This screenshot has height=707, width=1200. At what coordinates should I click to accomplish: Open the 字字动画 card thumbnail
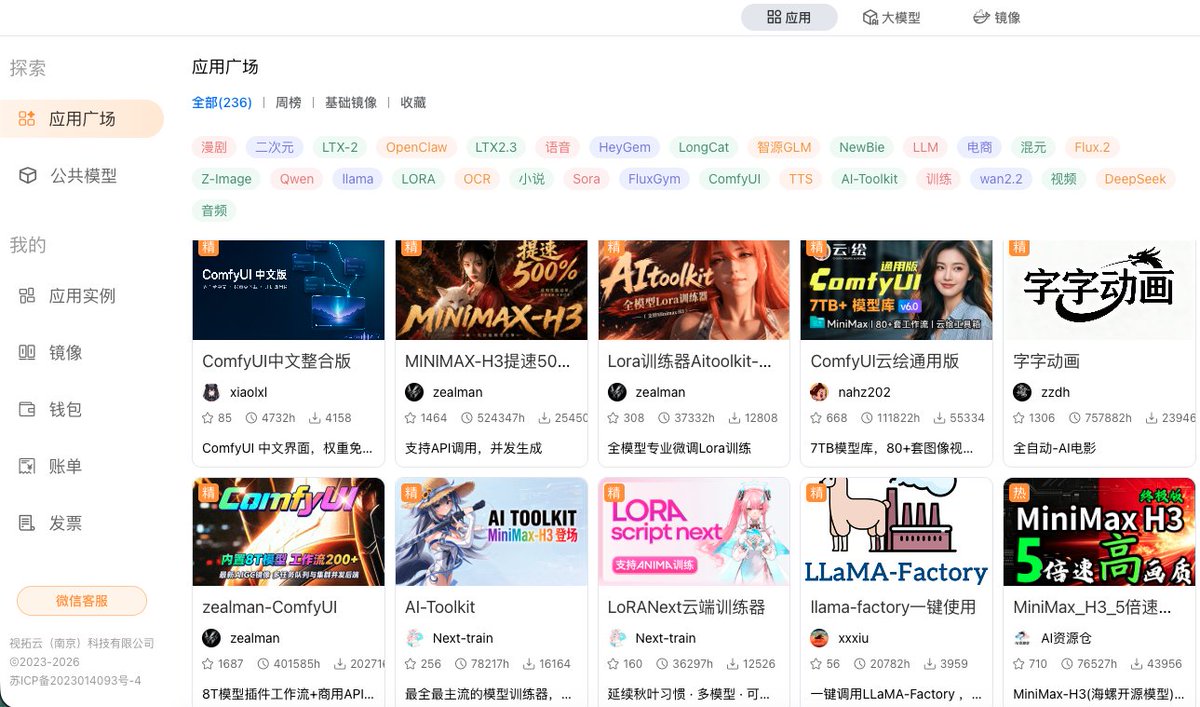[1099, 290]
